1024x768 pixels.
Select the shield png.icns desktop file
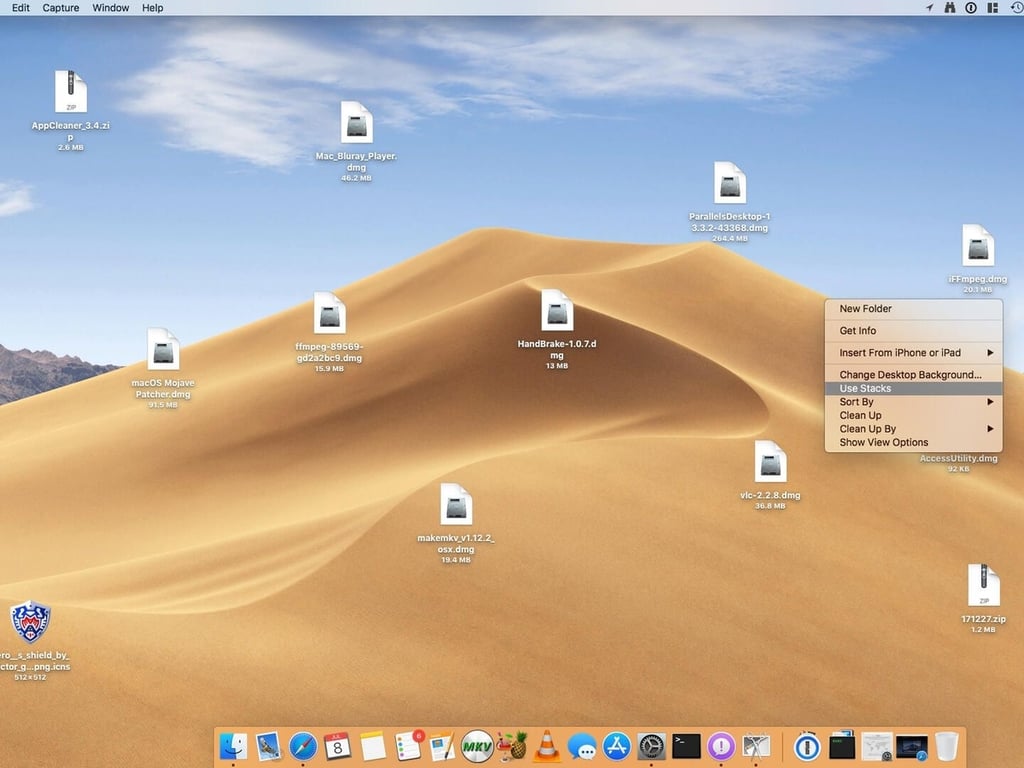click(x=30, y=622)
